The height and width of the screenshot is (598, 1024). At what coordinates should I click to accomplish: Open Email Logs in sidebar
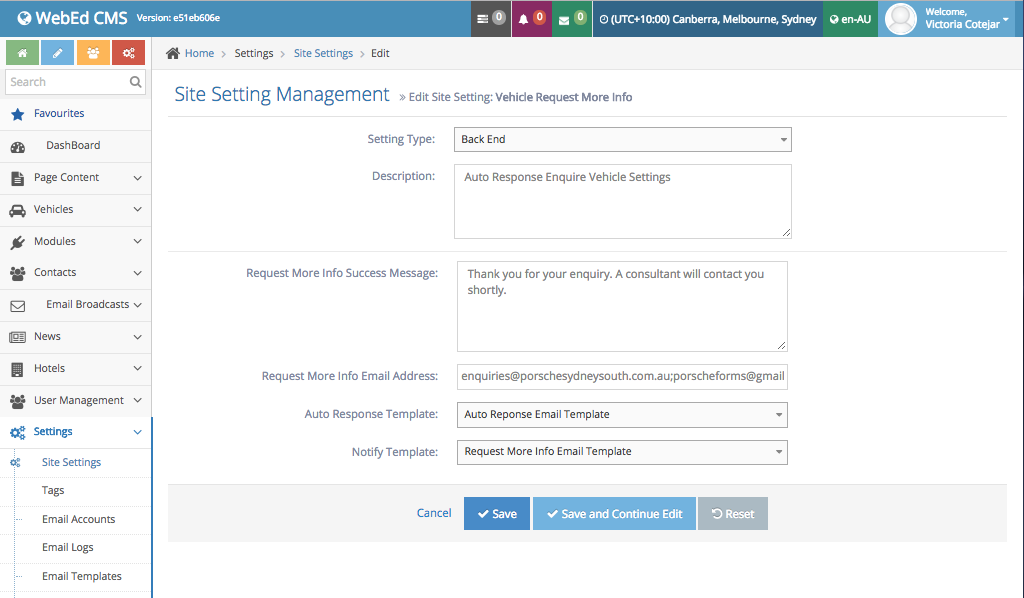[x=68, y=548]
